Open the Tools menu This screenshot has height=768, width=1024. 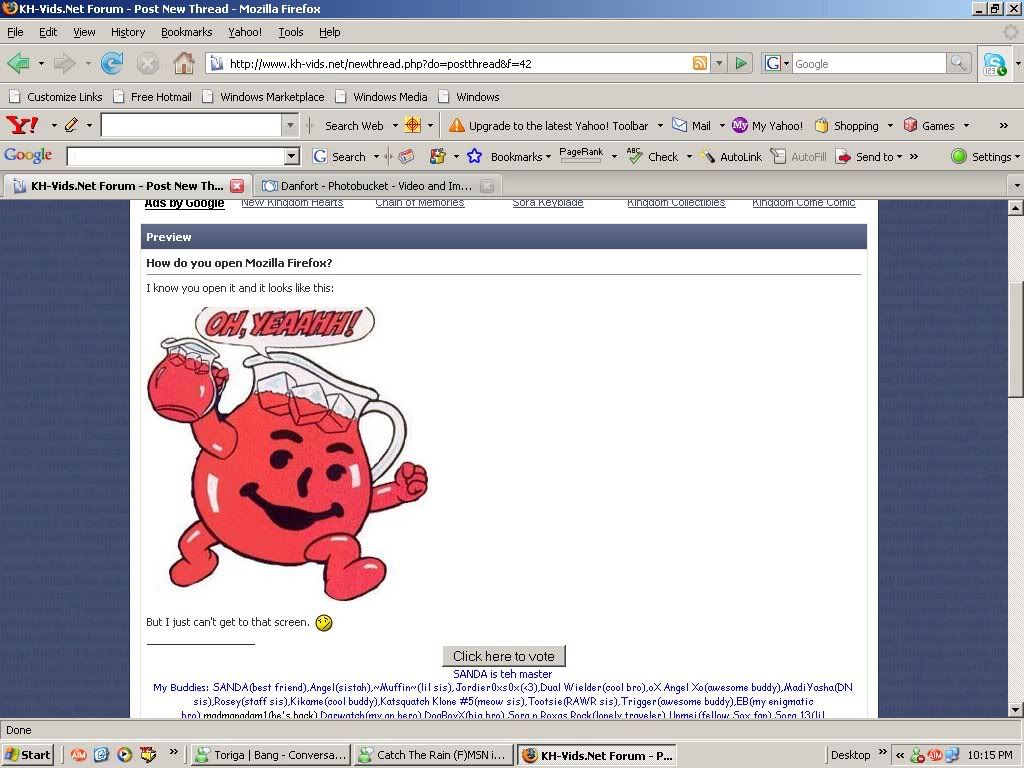291,32
